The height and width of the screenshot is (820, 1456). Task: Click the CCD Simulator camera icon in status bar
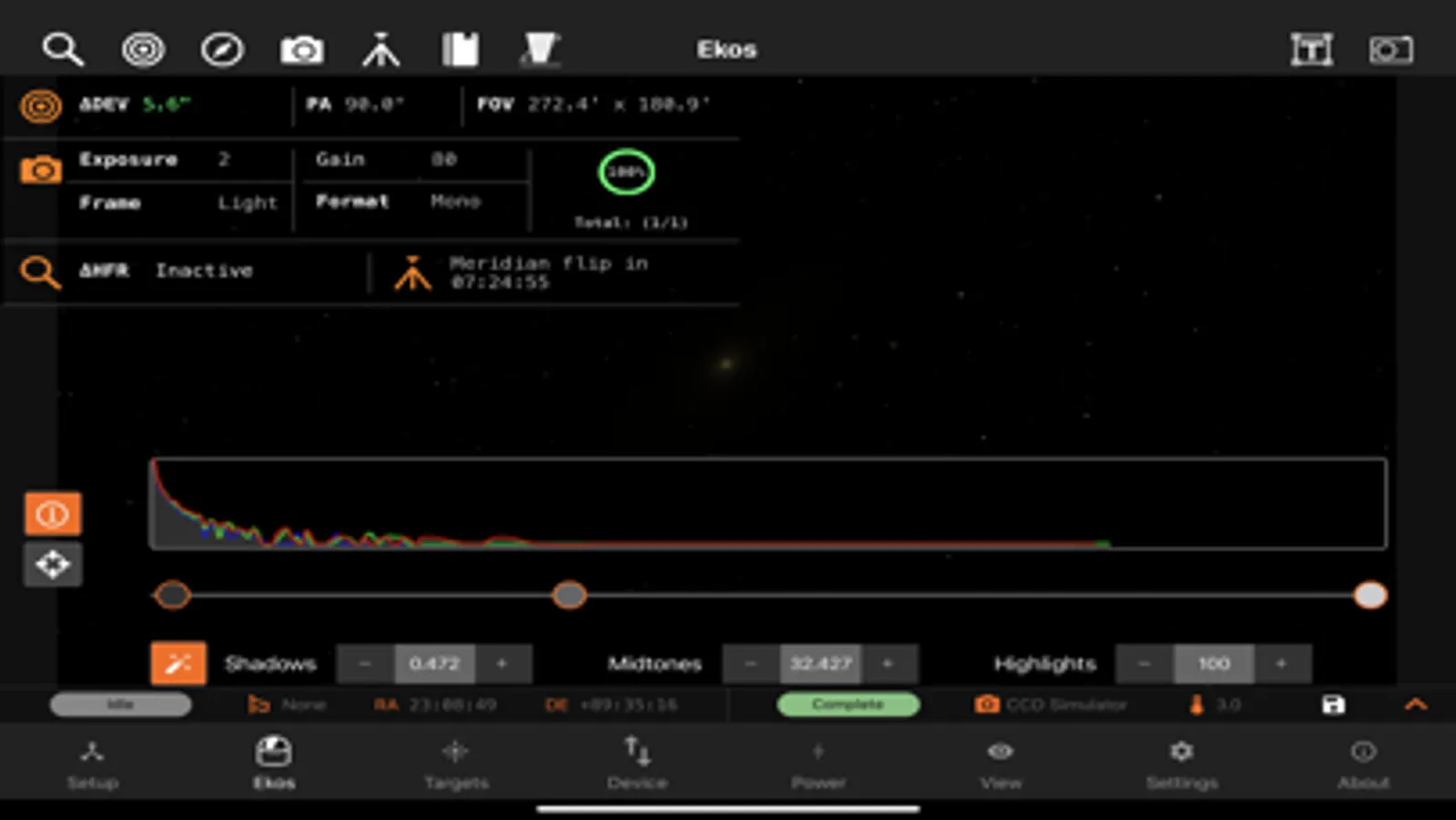(x=987, y=704)
